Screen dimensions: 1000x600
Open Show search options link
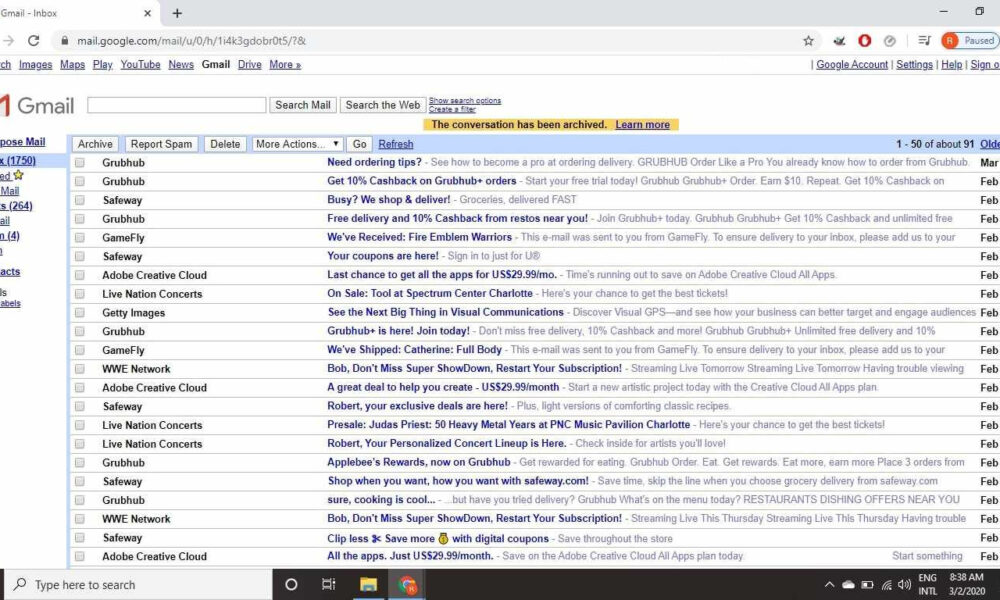tap(465, 101)
